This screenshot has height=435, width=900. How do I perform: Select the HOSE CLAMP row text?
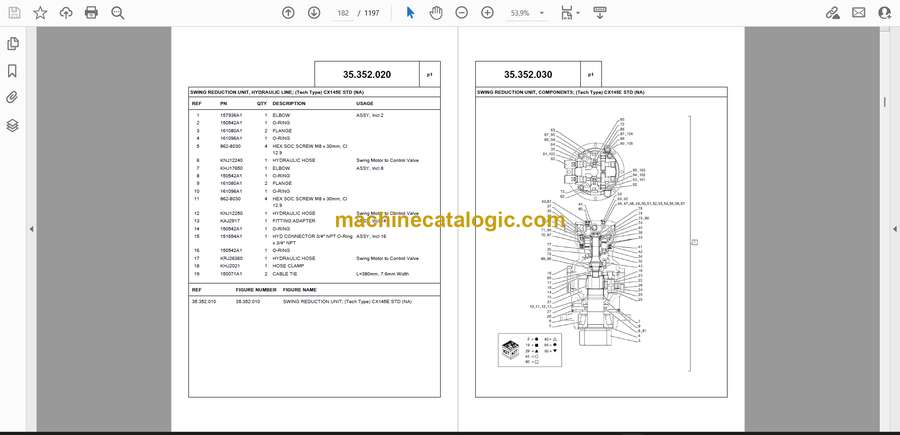pos(288,266)
